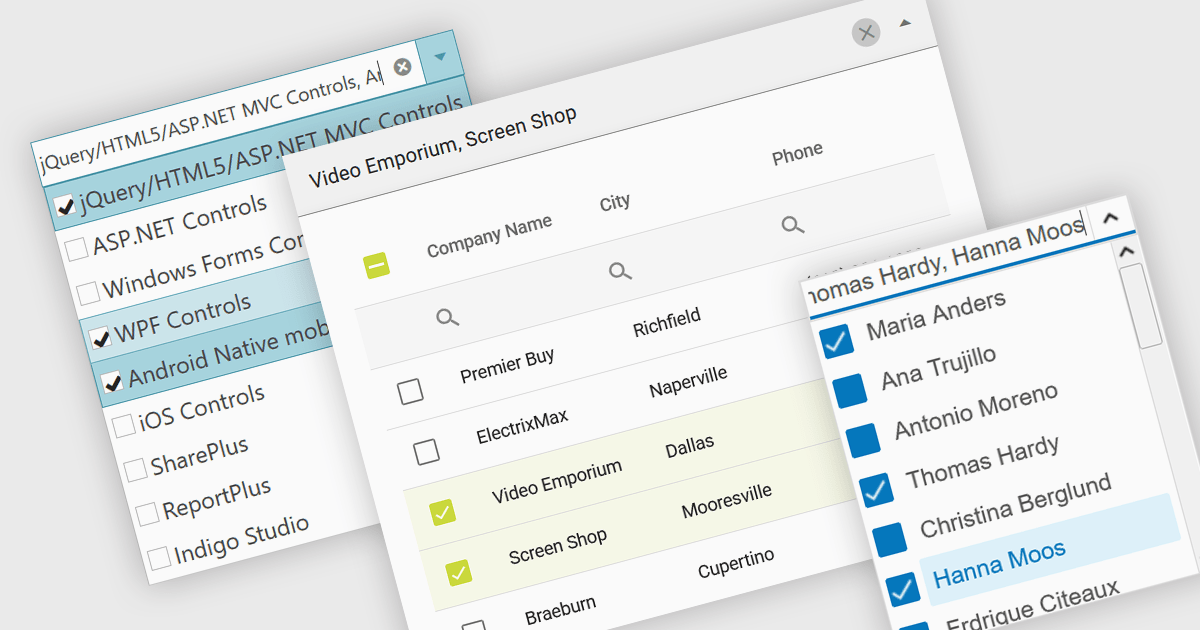Toggle the grid header select-all checkbox

pyautogui.click(x=376, y=265)
